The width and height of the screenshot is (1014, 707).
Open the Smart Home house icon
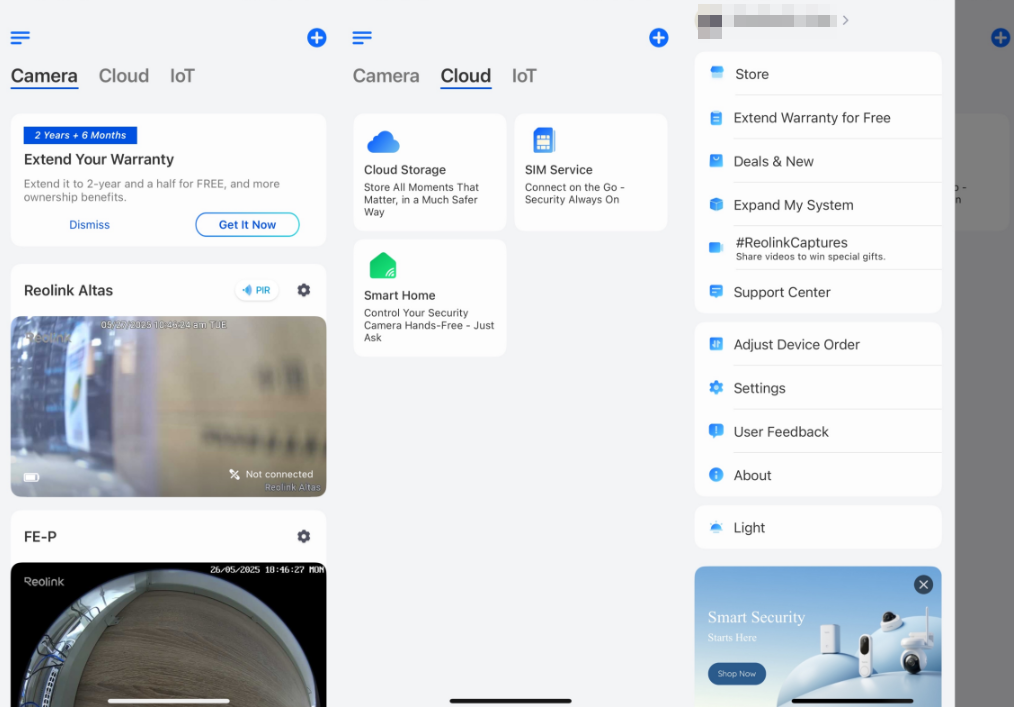[382, 265]
